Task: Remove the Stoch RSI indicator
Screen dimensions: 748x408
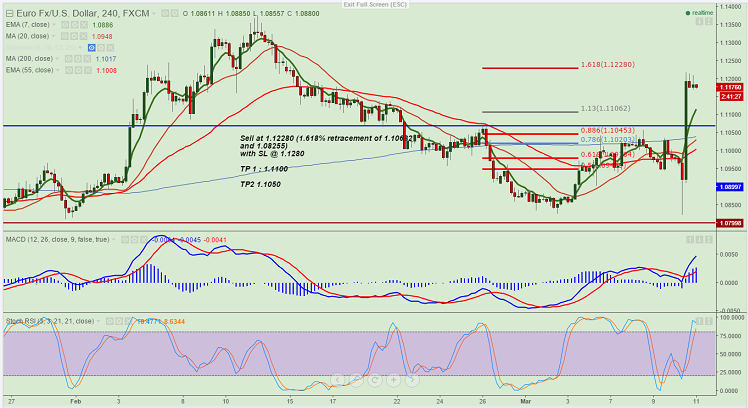Action: coord(128,321)
